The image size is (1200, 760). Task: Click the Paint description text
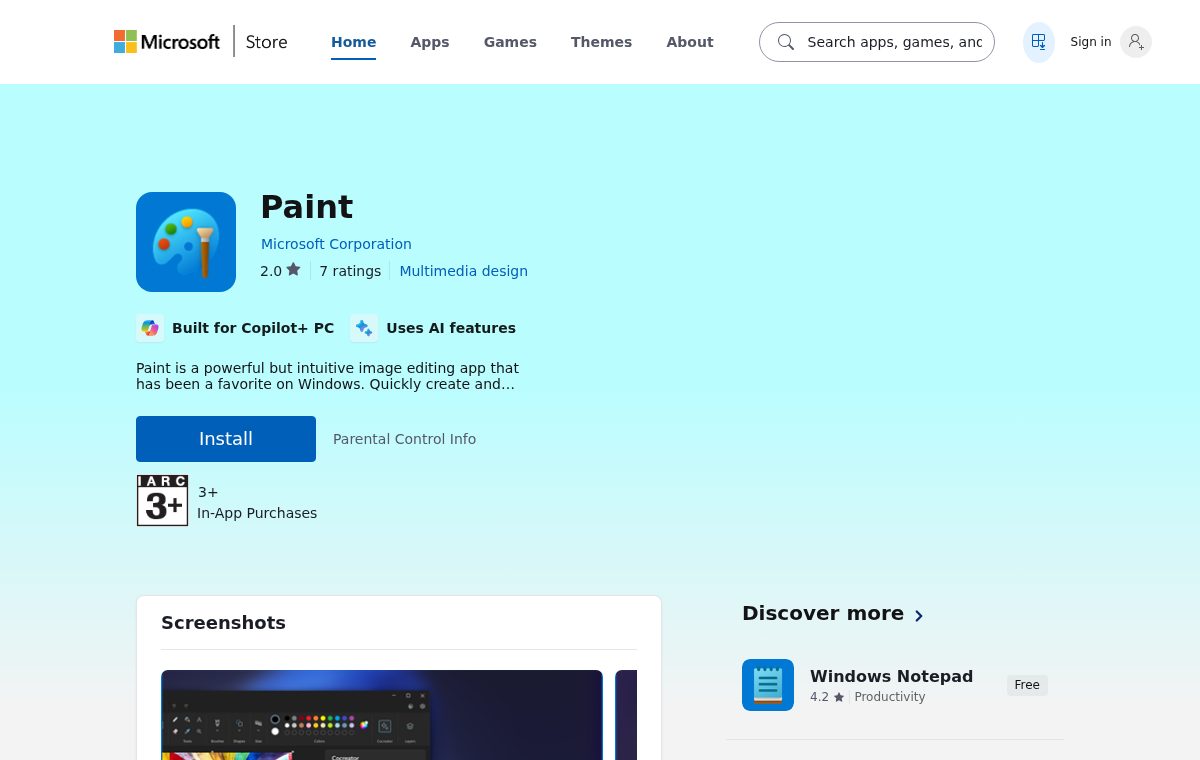328,376
